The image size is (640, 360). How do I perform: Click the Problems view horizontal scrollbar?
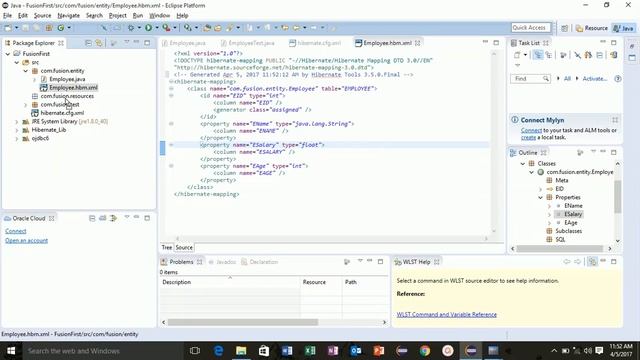[243, 322]
